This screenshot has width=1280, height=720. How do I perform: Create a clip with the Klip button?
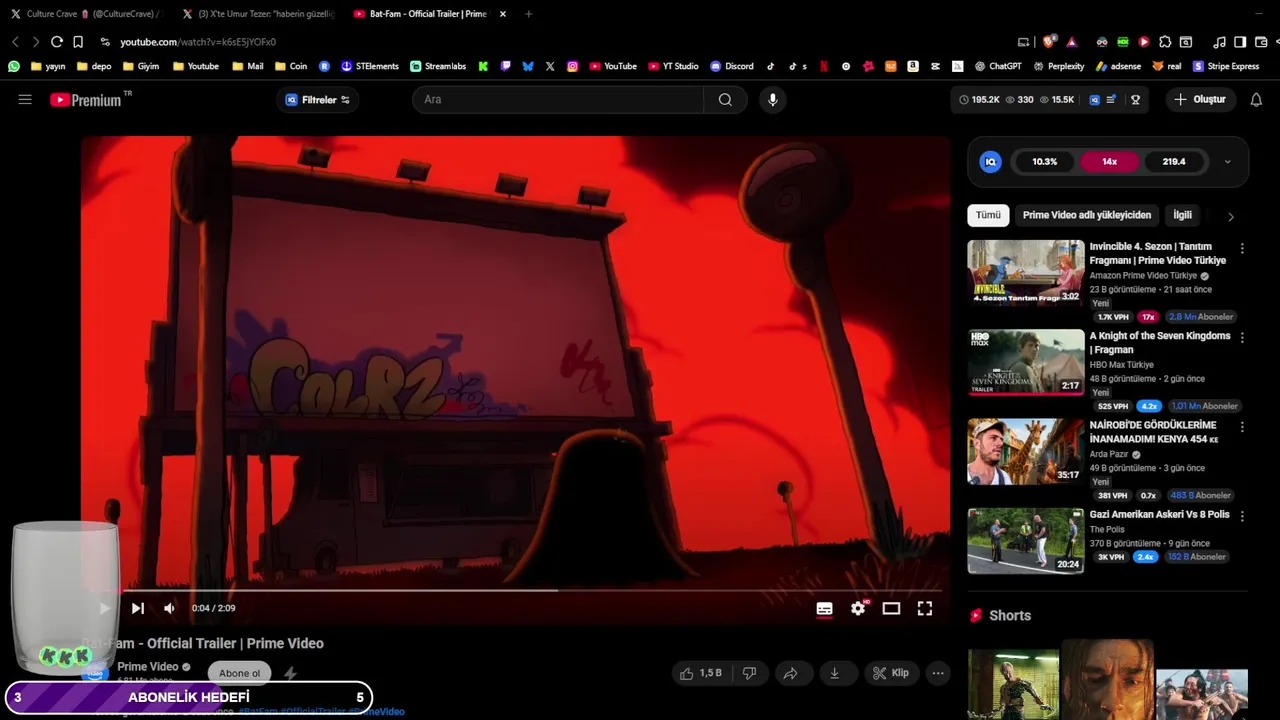pyautogui.click(x=890, y=673)
